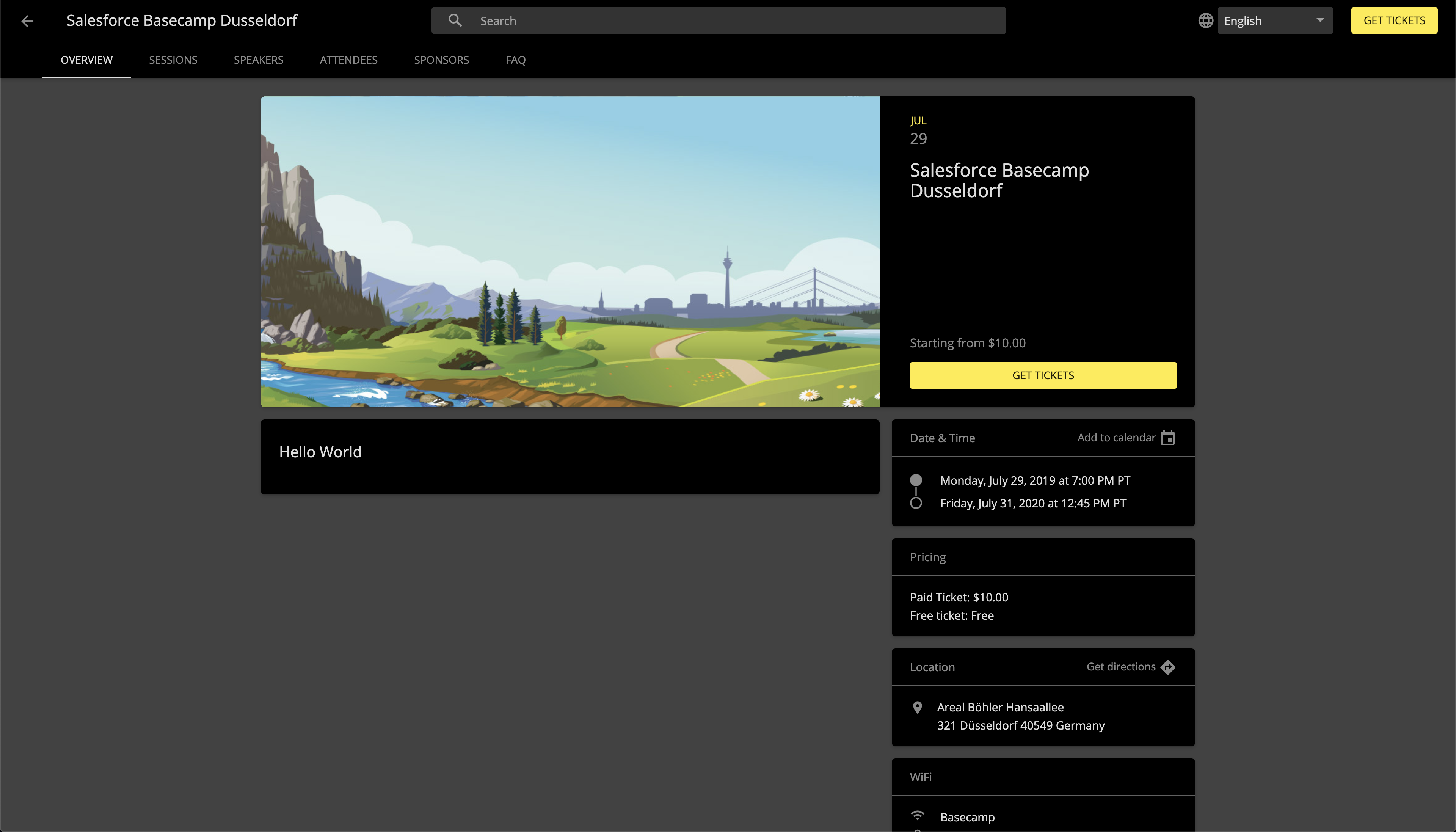Click the WiFi signal icon
1456x832 pixels.
[917, 815]
